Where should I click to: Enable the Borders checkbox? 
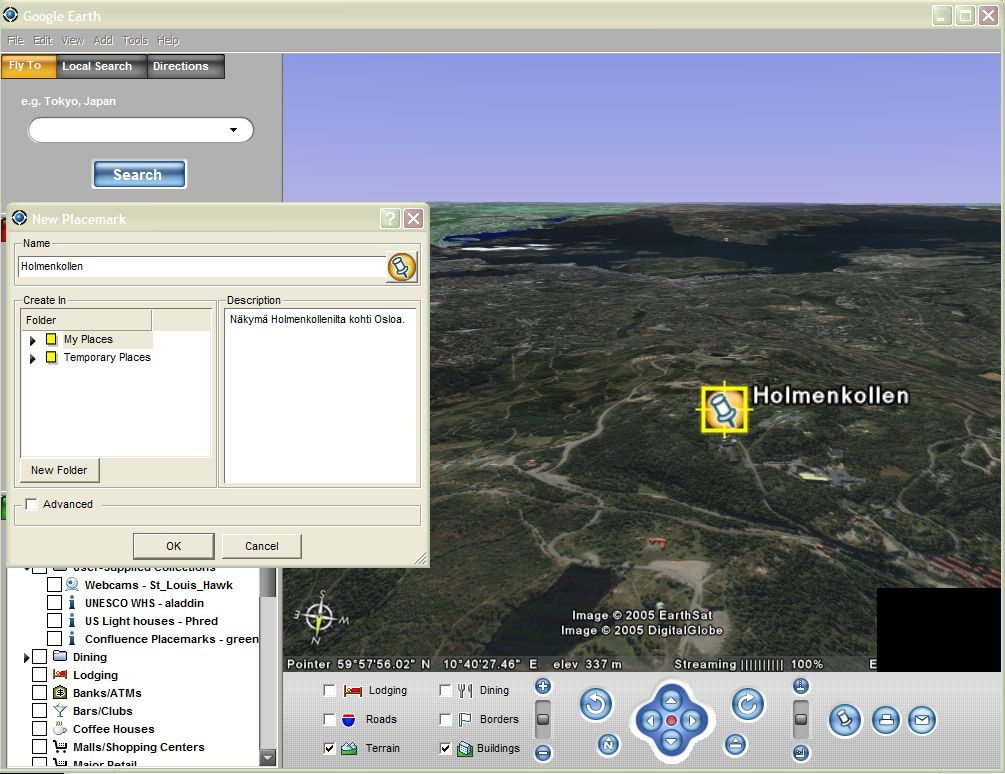click(445, 719)
